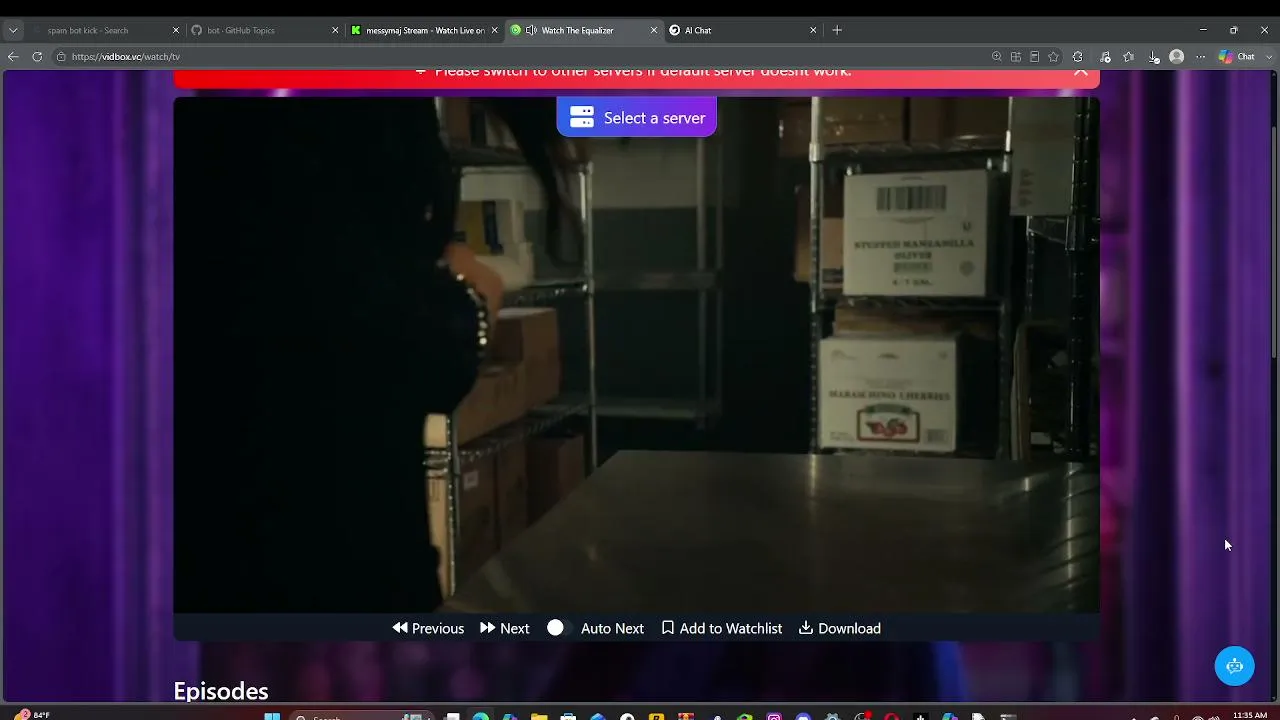Open the browser settings and more menu
Viewport: 1280px width, 720px height.
(1201, 57)
